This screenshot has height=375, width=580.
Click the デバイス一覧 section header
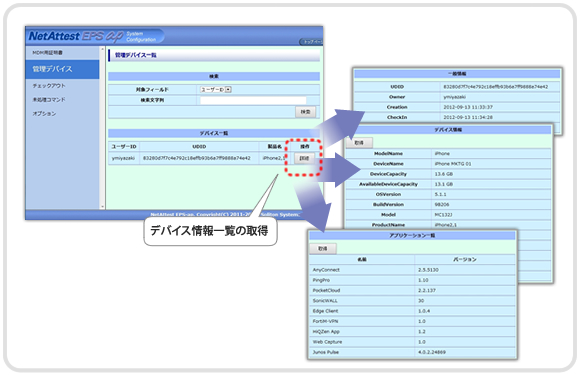pyautogui.click(x=214, y=133)
